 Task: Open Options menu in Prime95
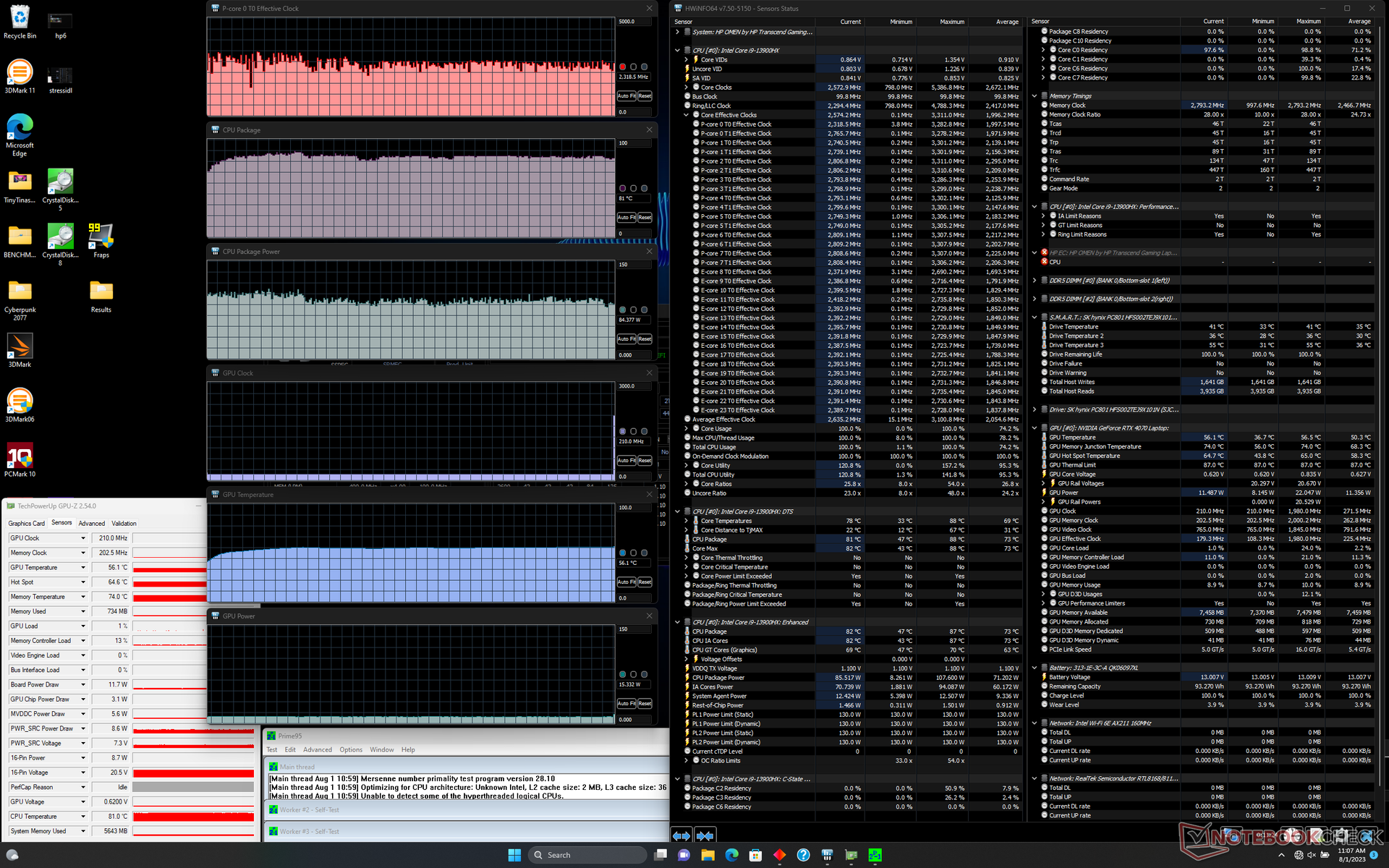click(350, 749)
